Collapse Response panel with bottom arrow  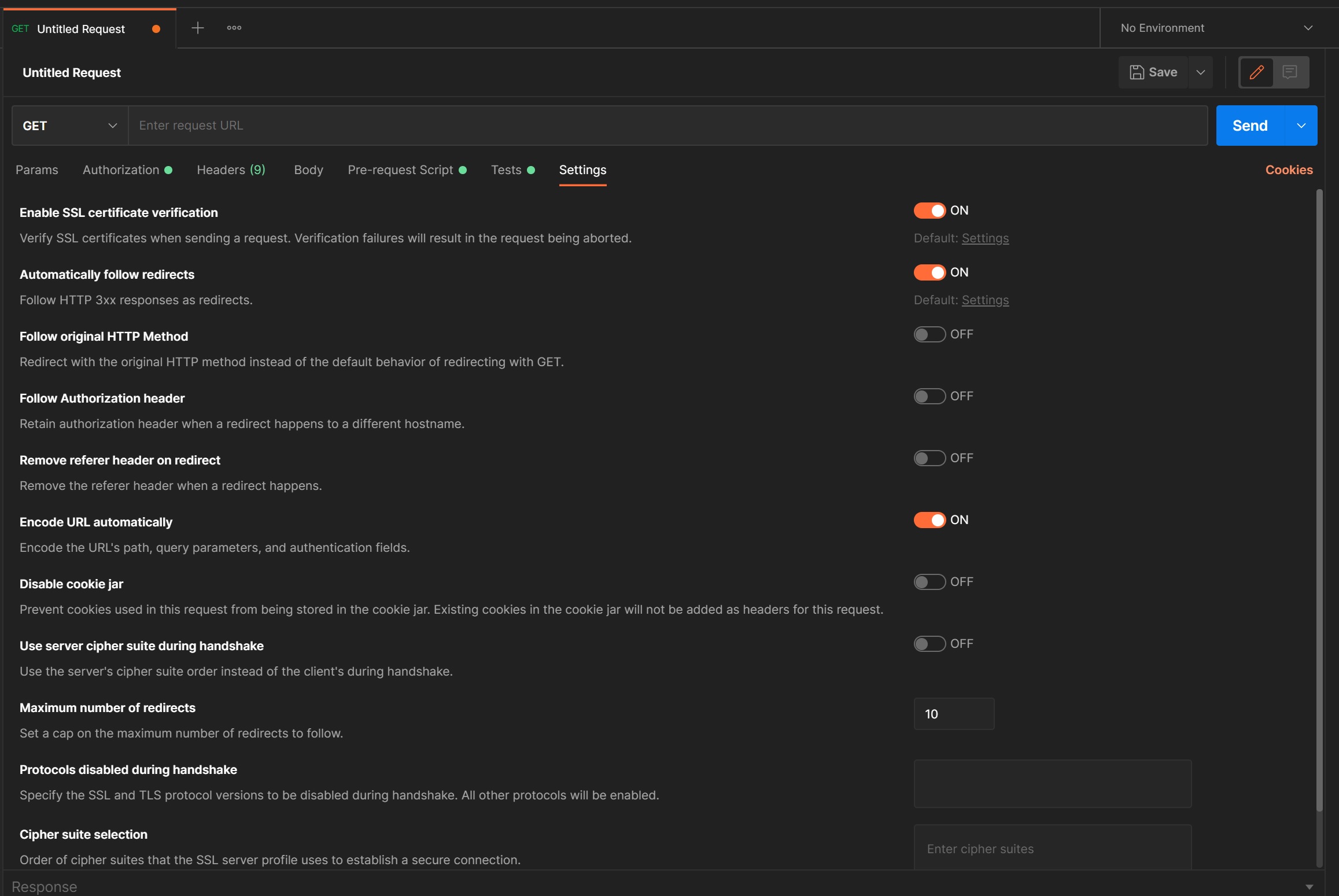pos(1309,887)
